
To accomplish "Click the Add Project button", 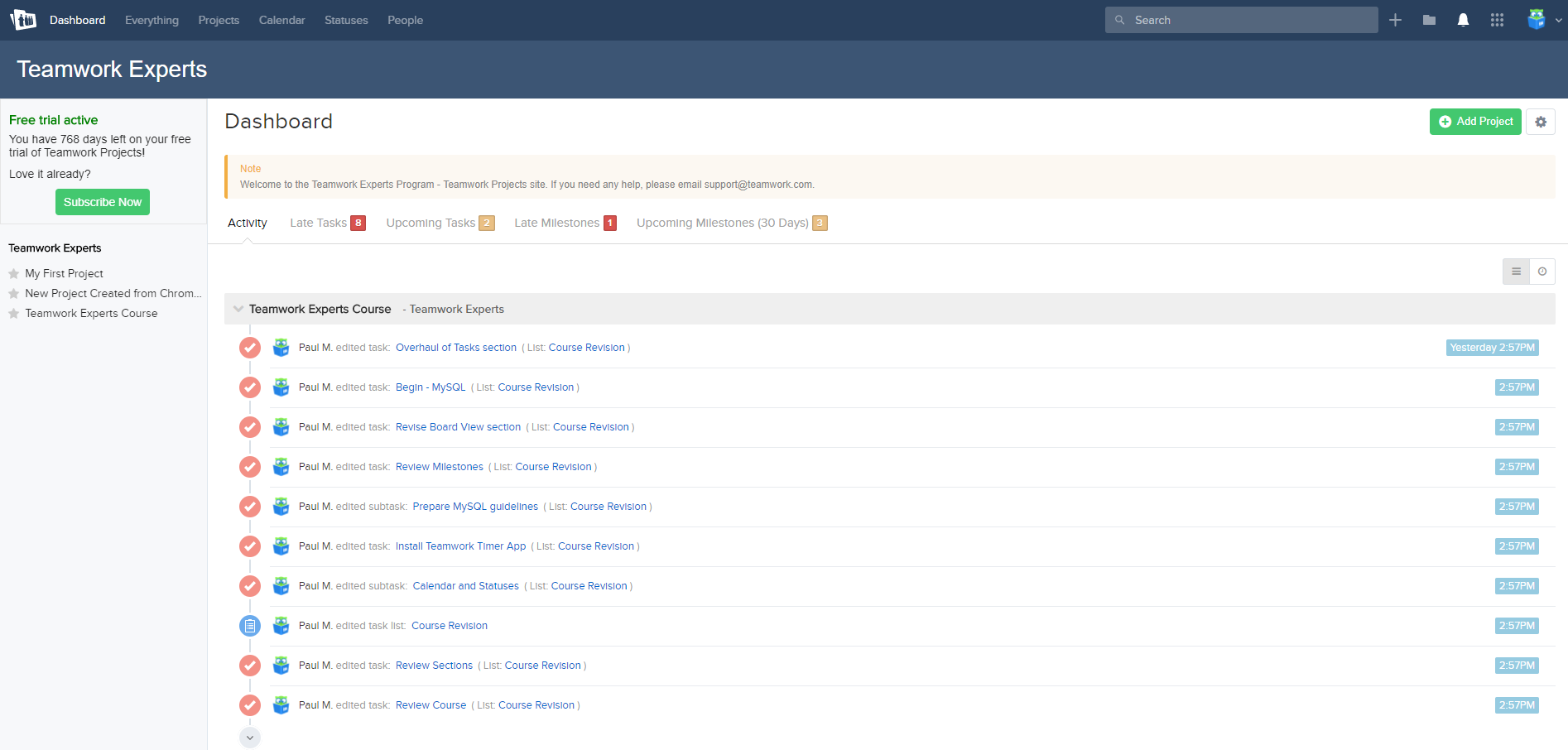I will pos(1475,122).
